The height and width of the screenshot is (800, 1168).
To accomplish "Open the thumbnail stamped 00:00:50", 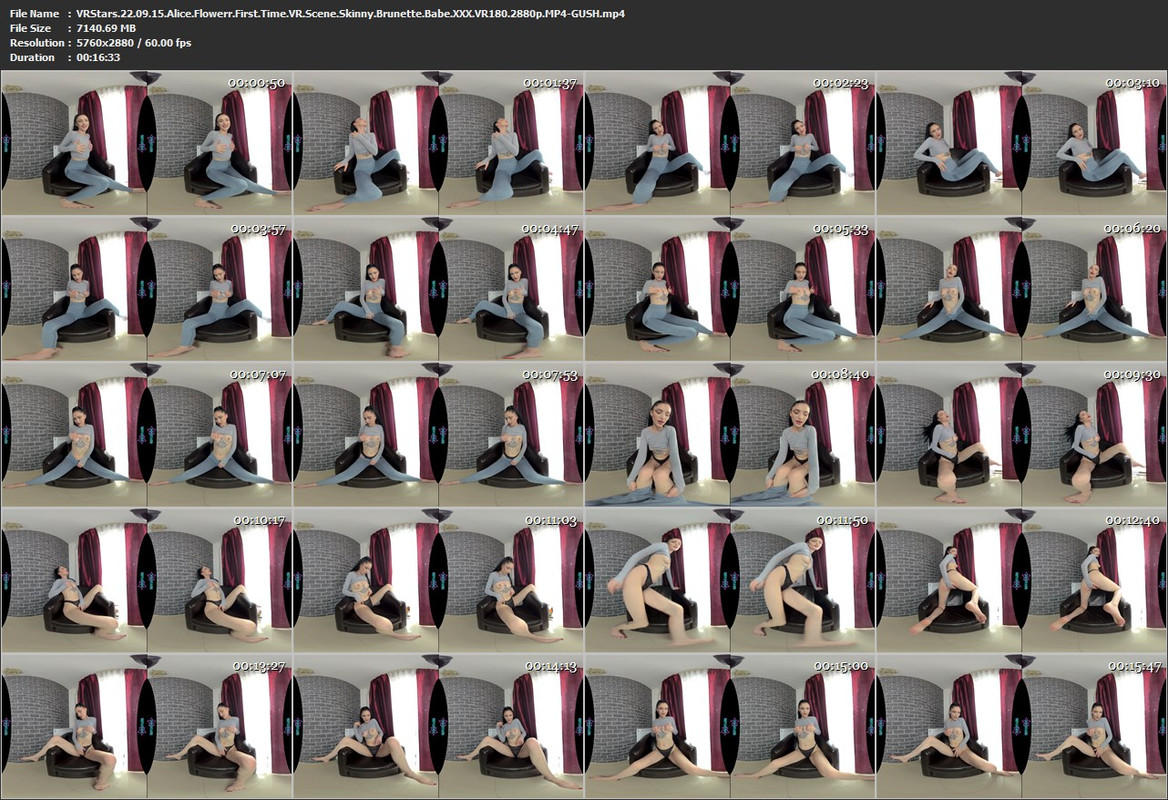I will (147, 143).
